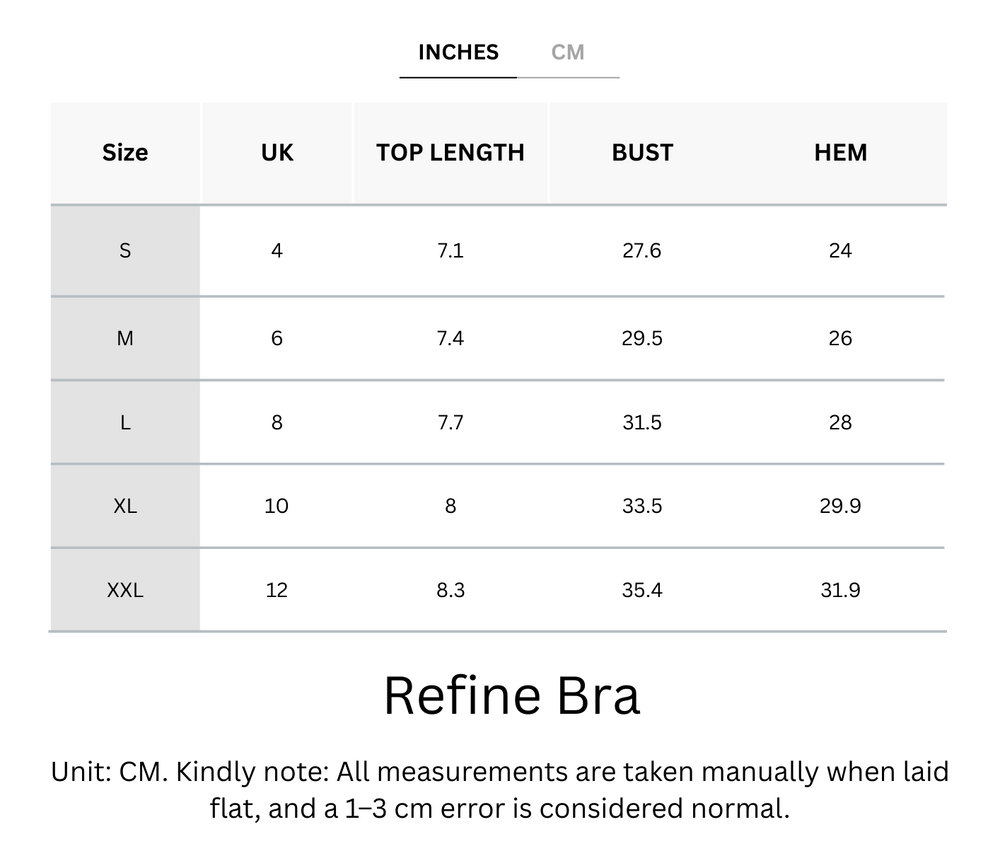Click the hem value 31.9 for size XXL
The image size is (1000, 868).
pyautogui.click(x=839, y=590)
